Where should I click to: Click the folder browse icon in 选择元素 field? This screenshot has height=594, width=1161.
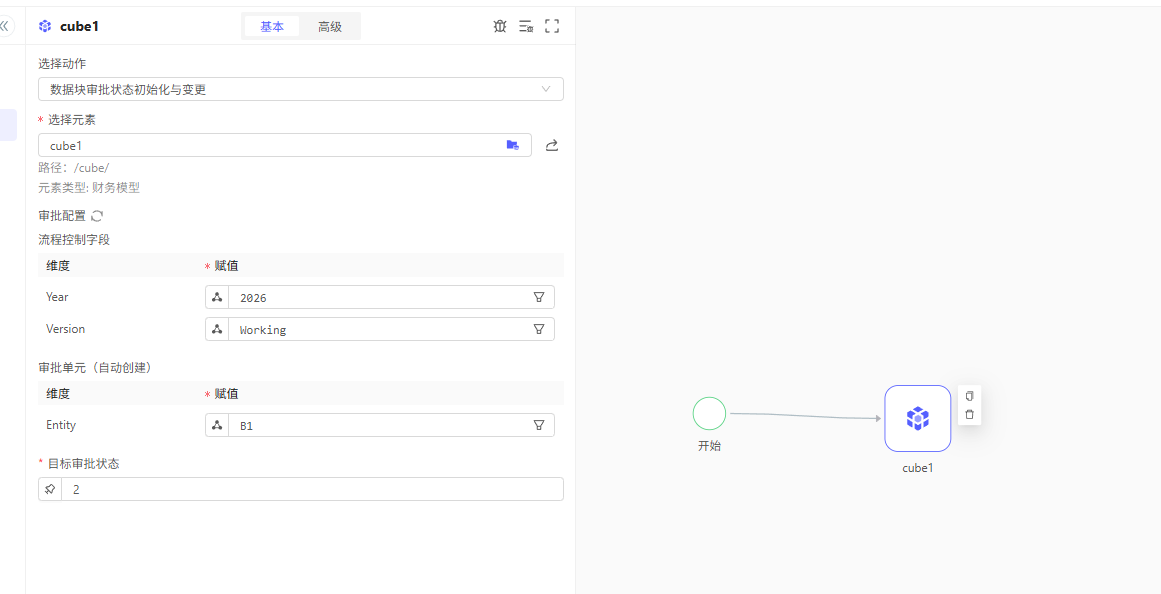pos(513,145)
